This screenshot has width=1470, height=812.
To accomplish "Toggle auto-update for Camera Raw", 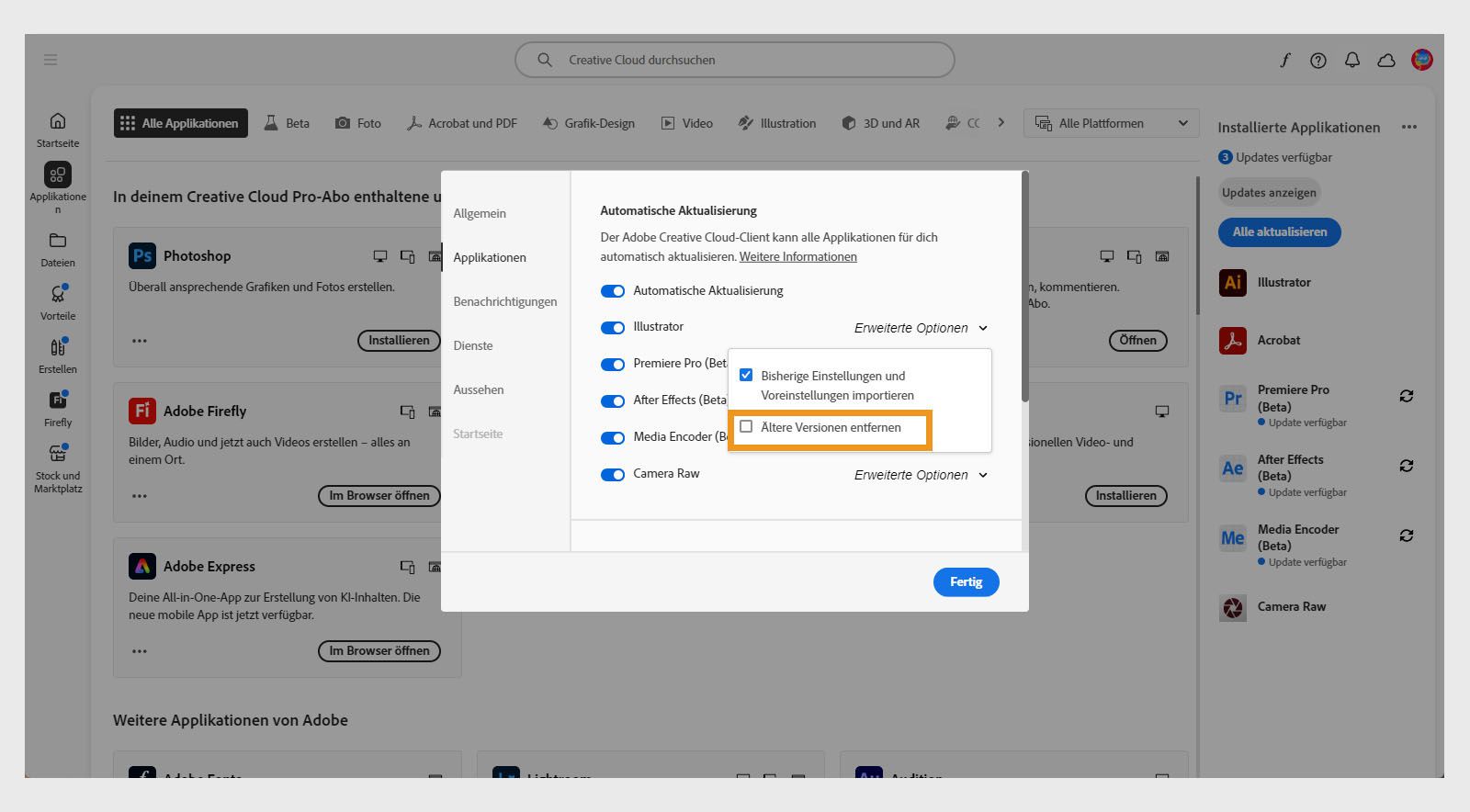I will [x=613, y=475].
